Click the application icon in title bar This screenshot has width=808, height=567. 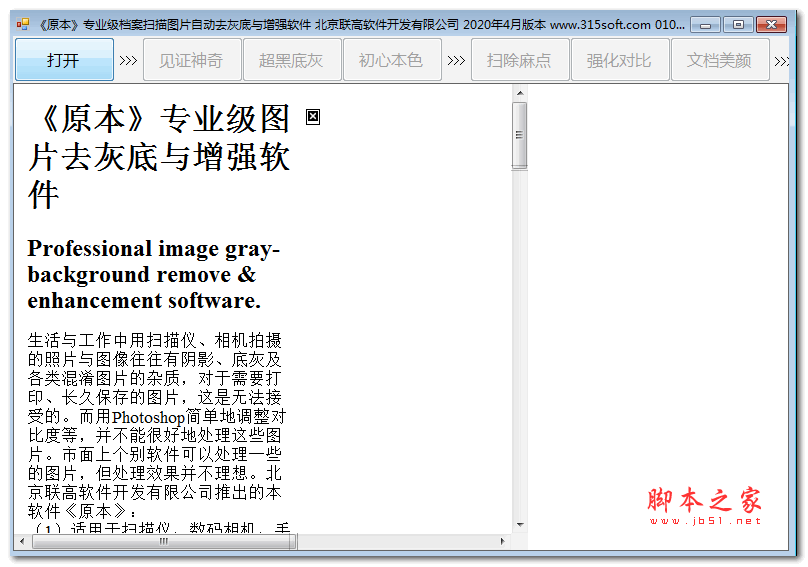point(23,24)
